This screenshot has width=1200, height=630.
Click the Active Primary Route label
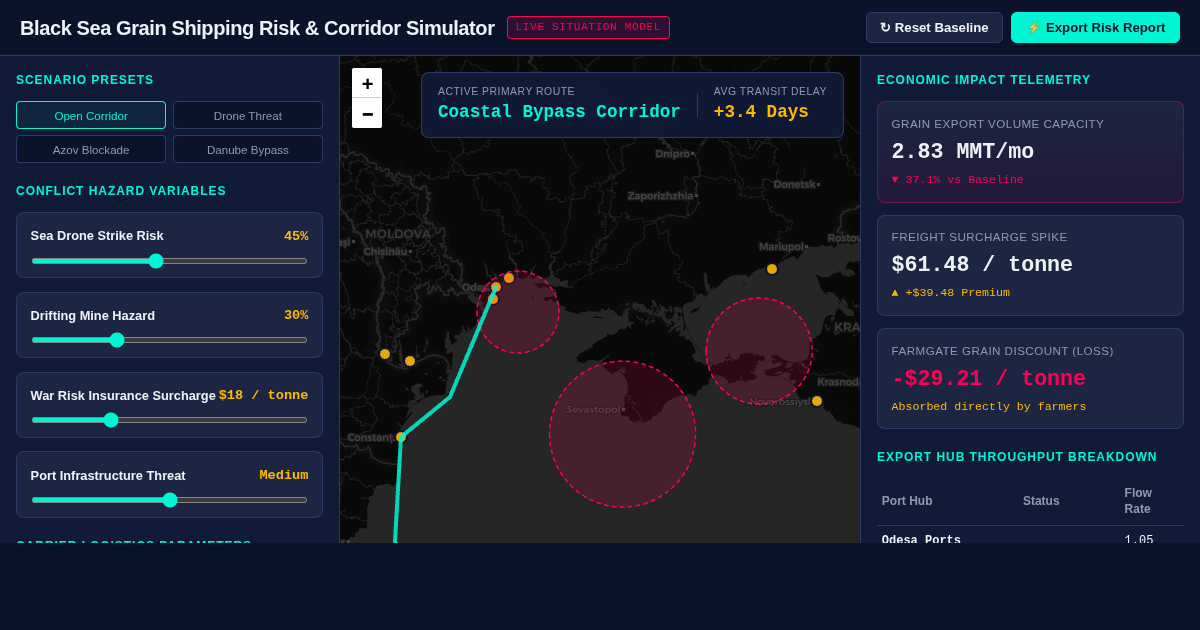(x=506, y=91)
